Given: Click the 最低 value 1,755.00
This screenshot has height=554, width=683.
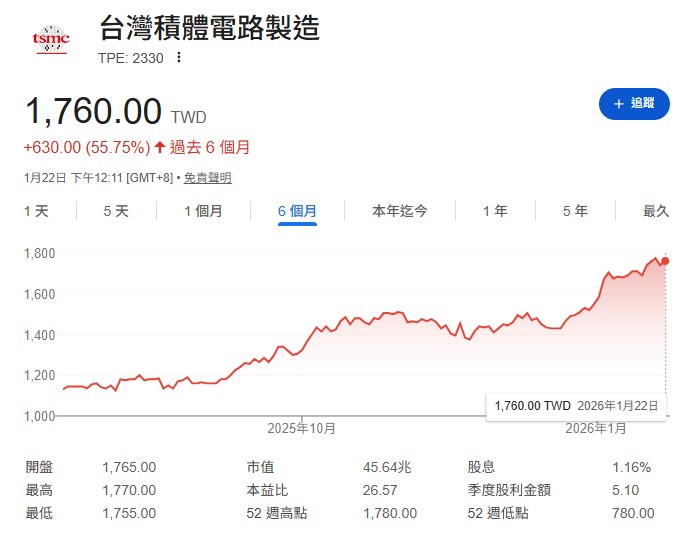Looking at the screenshot, I should [129, 513].
